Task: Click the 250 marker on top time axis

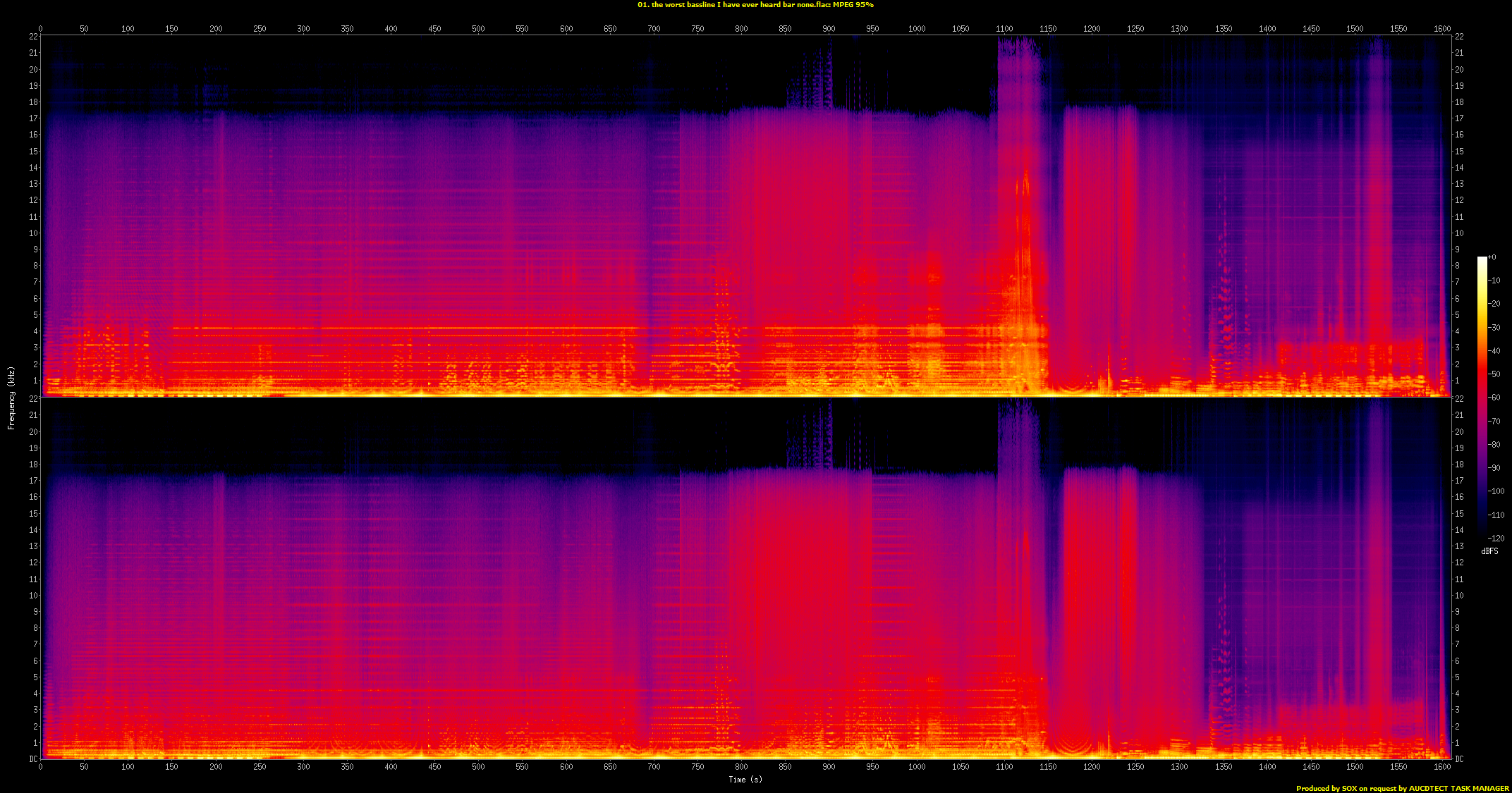Action: coord(260,29)
